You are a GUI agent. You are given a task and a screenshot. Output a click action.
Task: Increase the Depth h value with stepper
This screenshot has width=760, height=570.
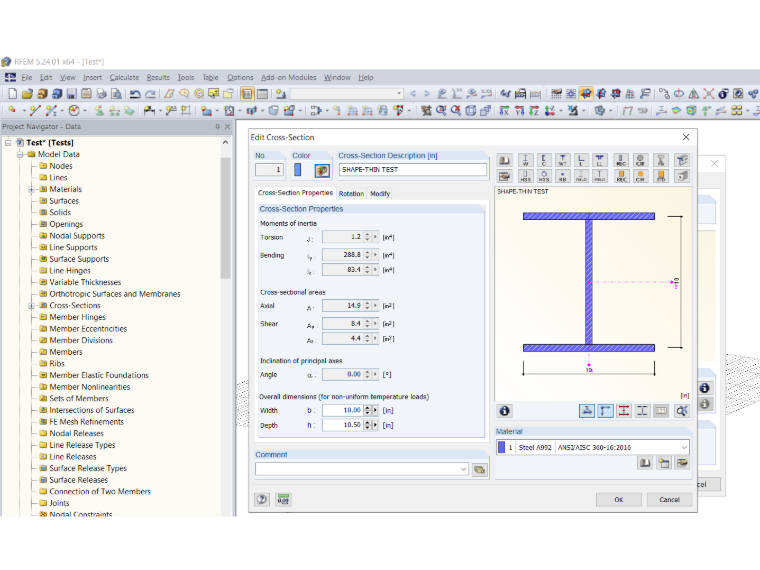(x=367, y=423)
